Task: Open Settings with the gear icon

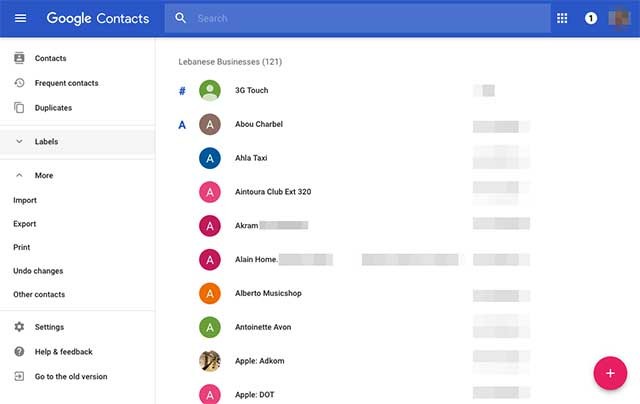Action: (x=19, y=327)
